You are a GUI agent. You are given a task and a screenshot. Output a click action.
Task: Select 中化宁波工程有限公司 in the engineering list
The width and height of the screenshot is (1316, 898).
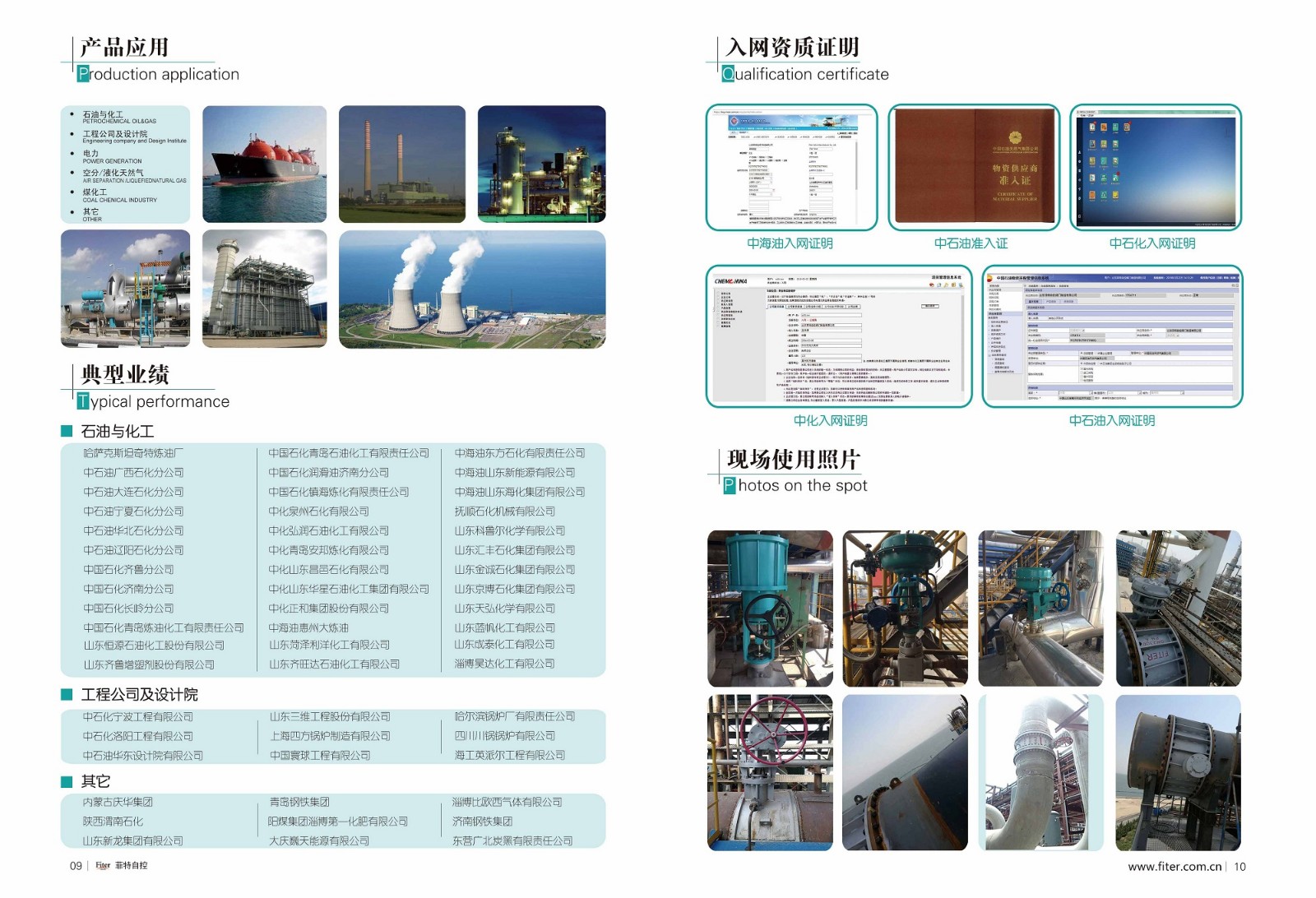click(138, 717)
